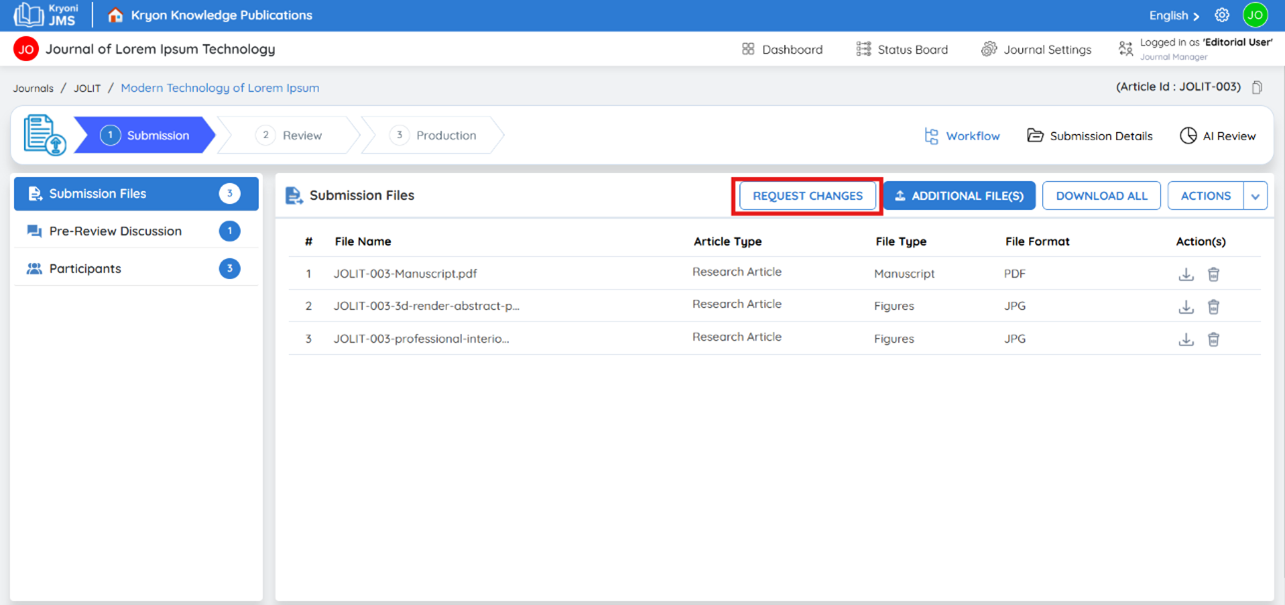Delete the JOLIT-003-professional-interior figure file
The height and width of the screenshot is (605, 1285).
click(1213, 339)
